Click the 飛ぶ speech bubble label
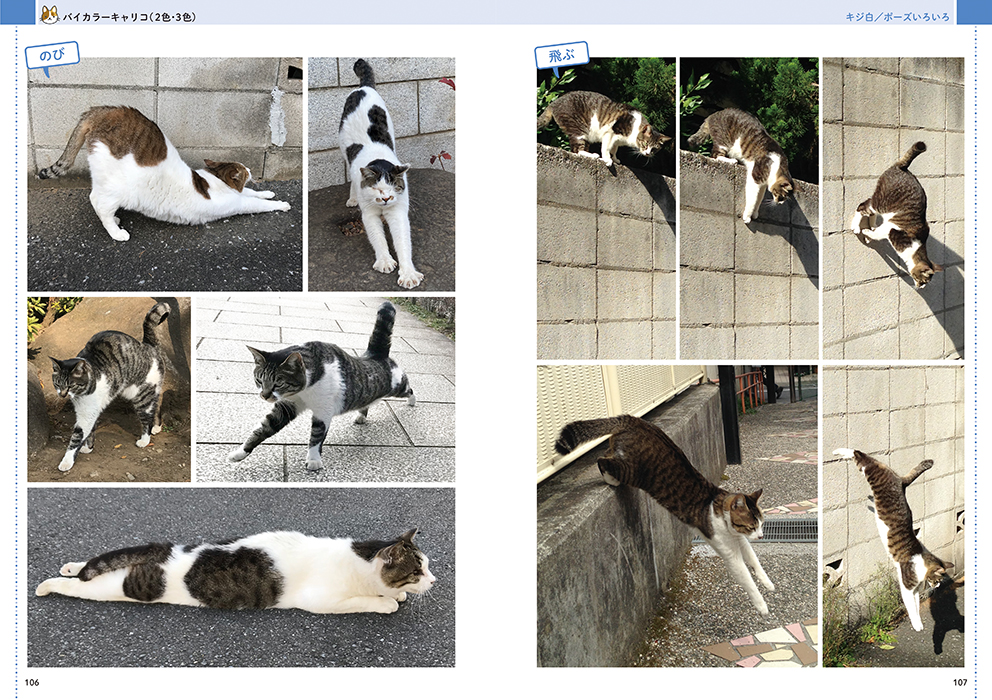 click(x=561, y=56)
